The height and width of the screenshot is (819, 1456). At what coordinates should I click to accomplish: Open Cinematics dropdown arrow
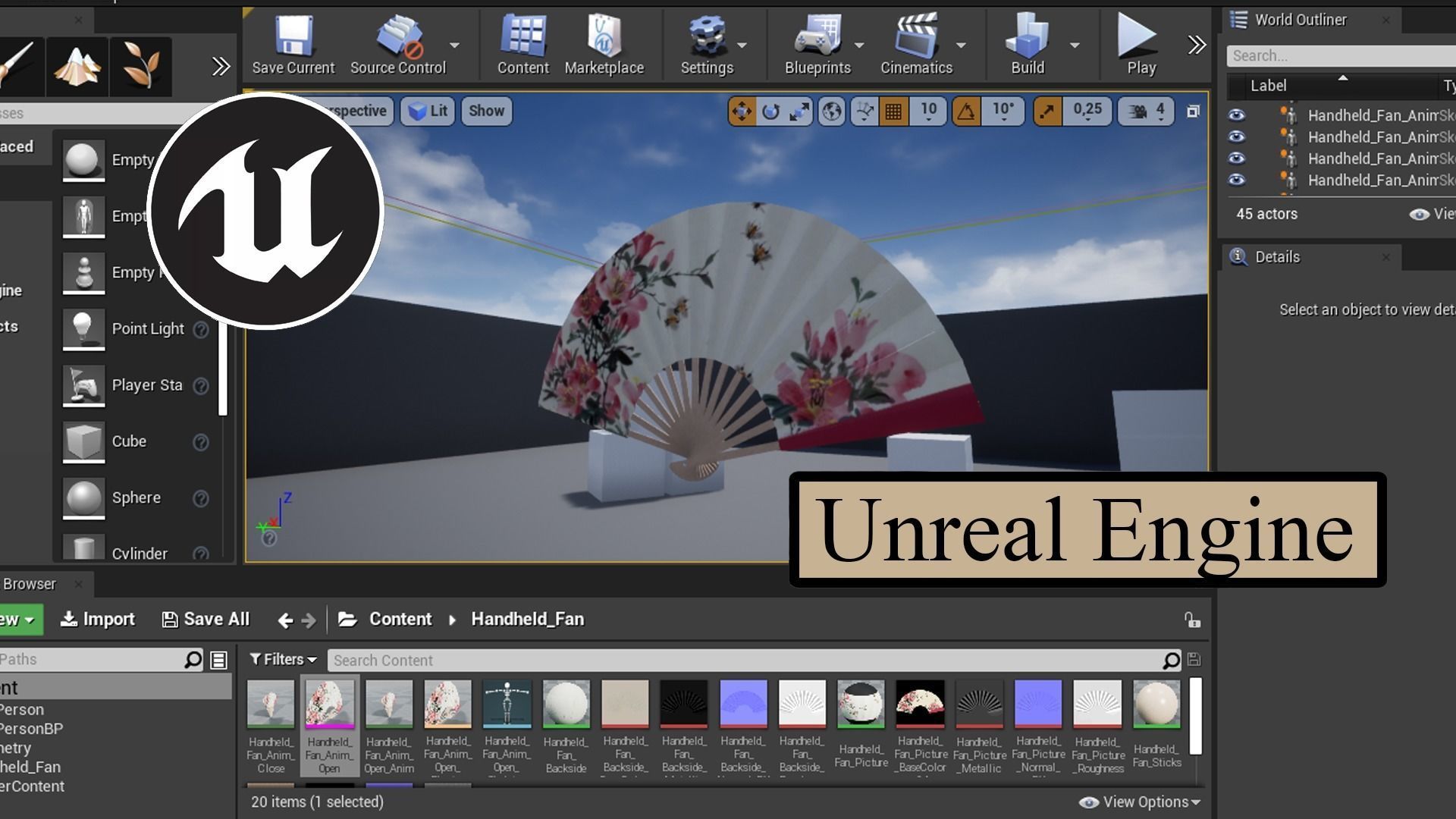961,45
